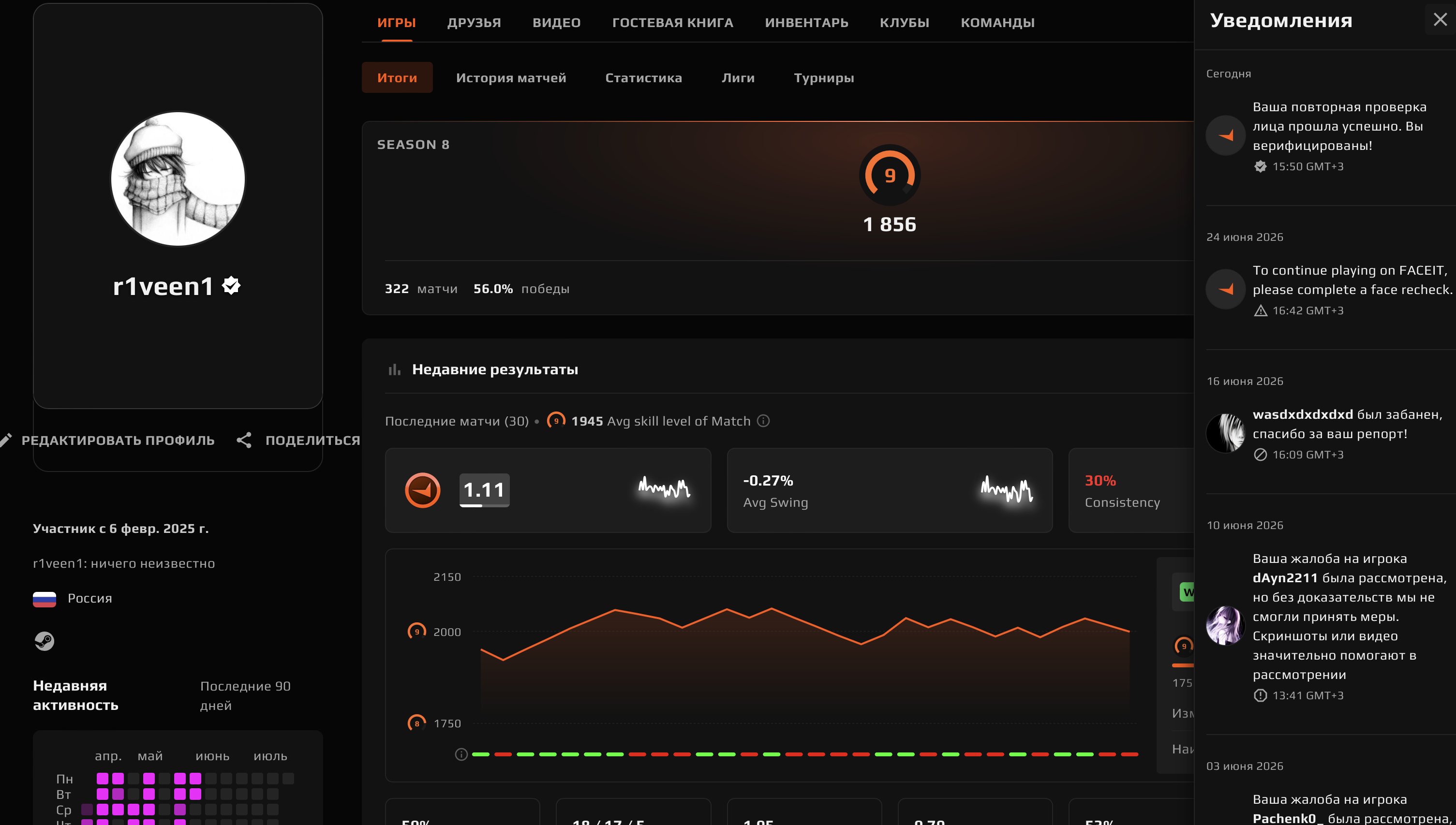Click info icon left of match result streak
Image resolution: width=1456 pixels, height=825 pixels.
[461, 754]
